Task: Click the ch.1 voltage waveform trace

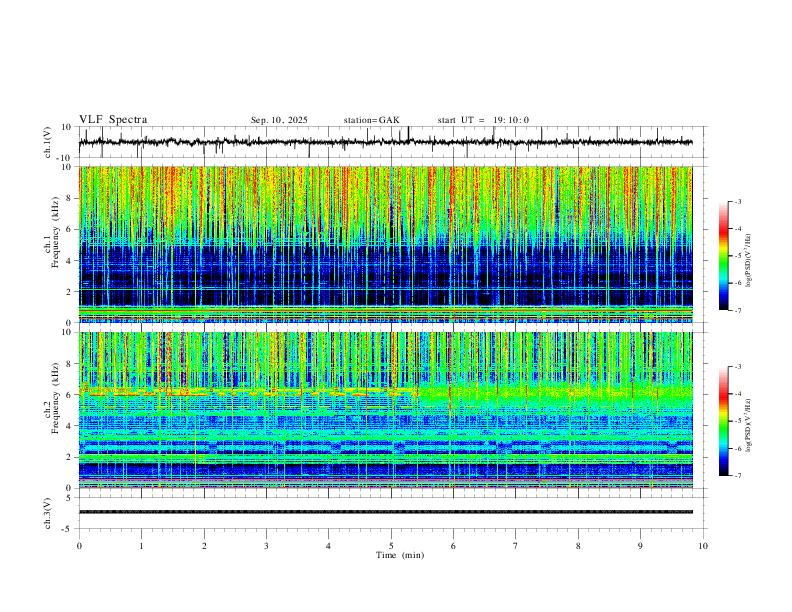Action: [385, 142]
